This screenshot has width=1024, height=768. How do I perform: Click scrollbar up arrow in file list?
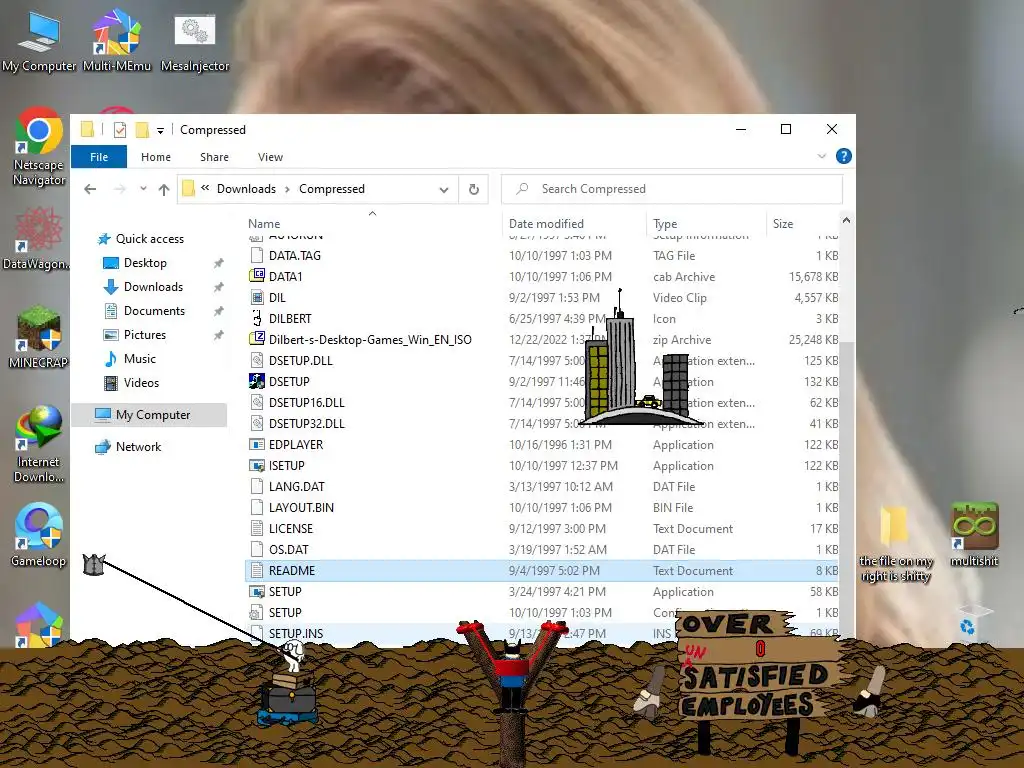[x=846, y=221]
